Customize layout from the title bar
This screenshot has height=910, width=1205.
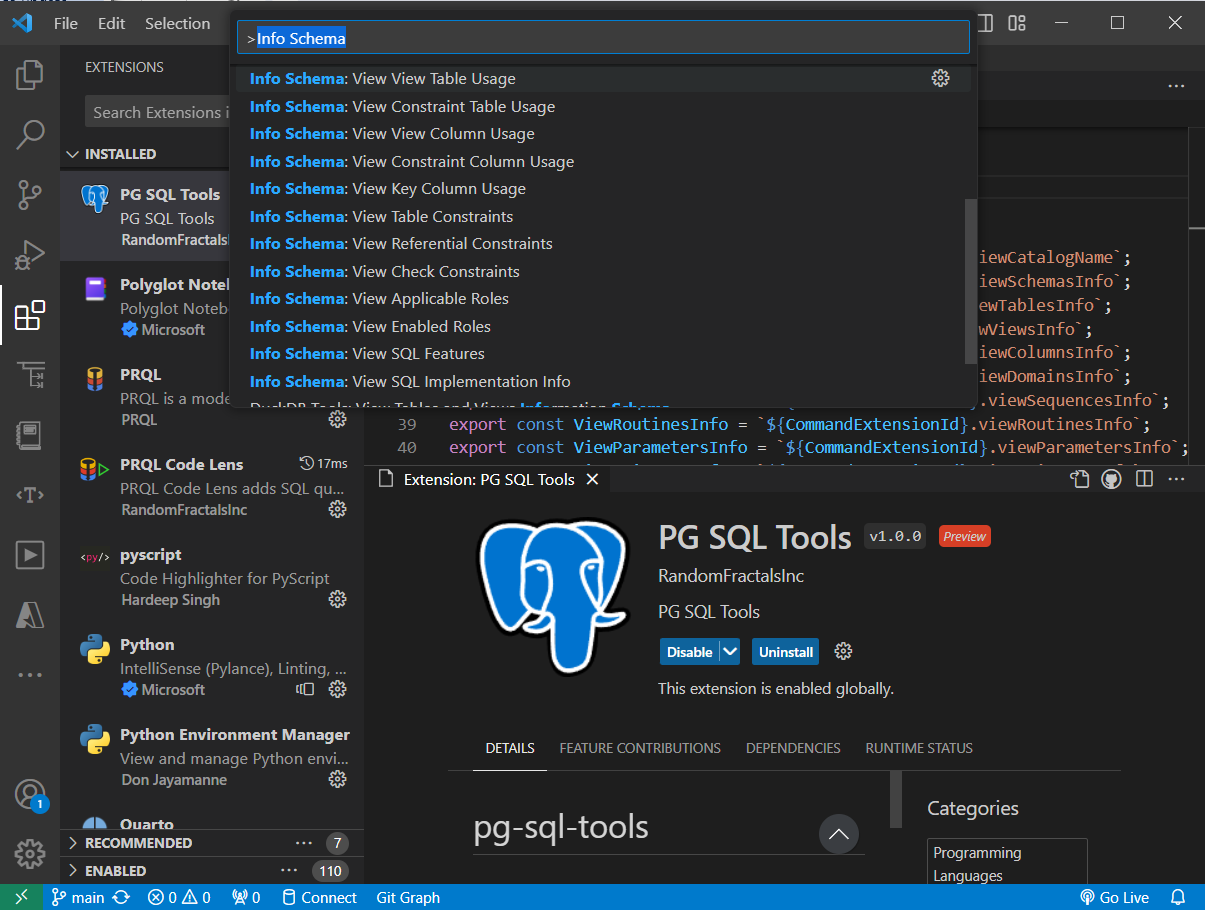pos(1017,23)
